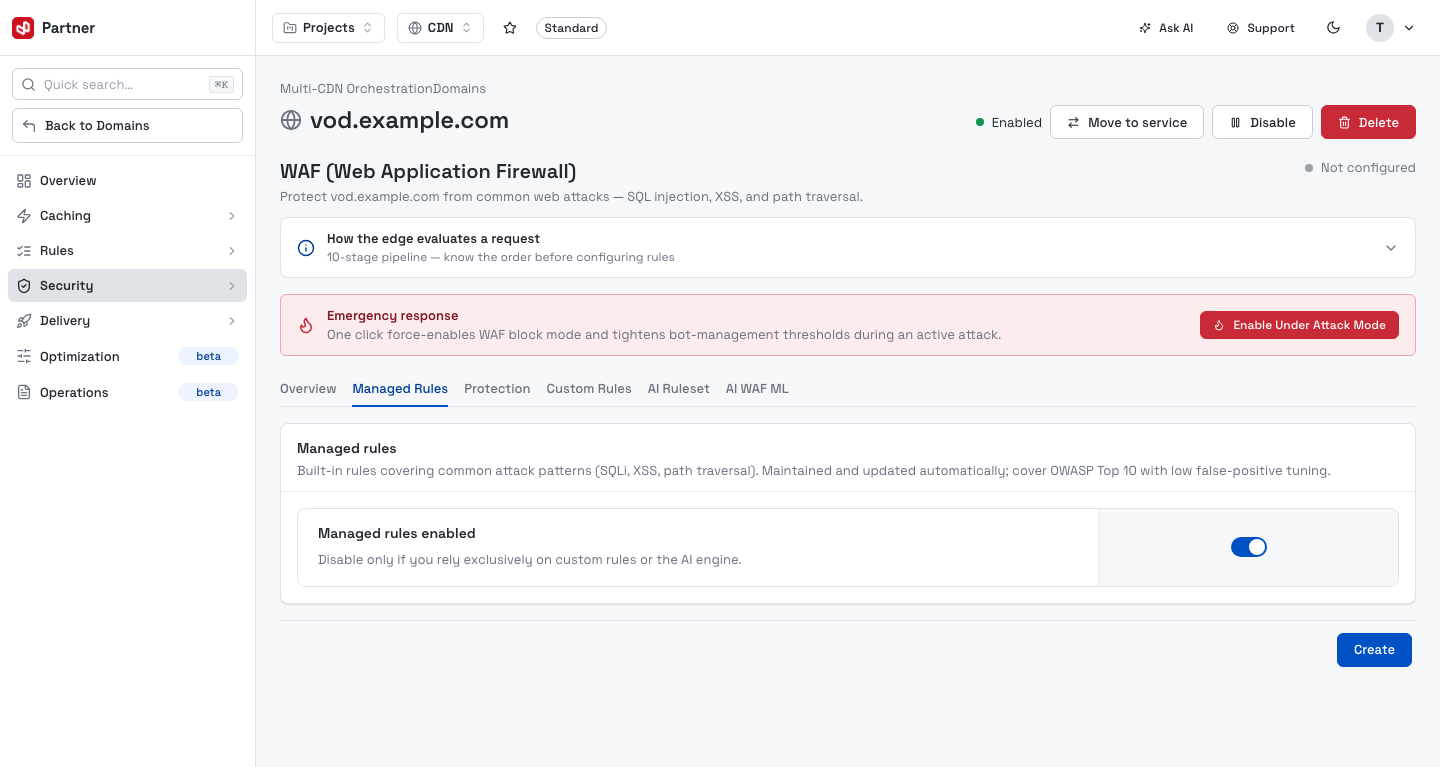
Task: Open the account menu chevron
Action: coord(1409,28)
